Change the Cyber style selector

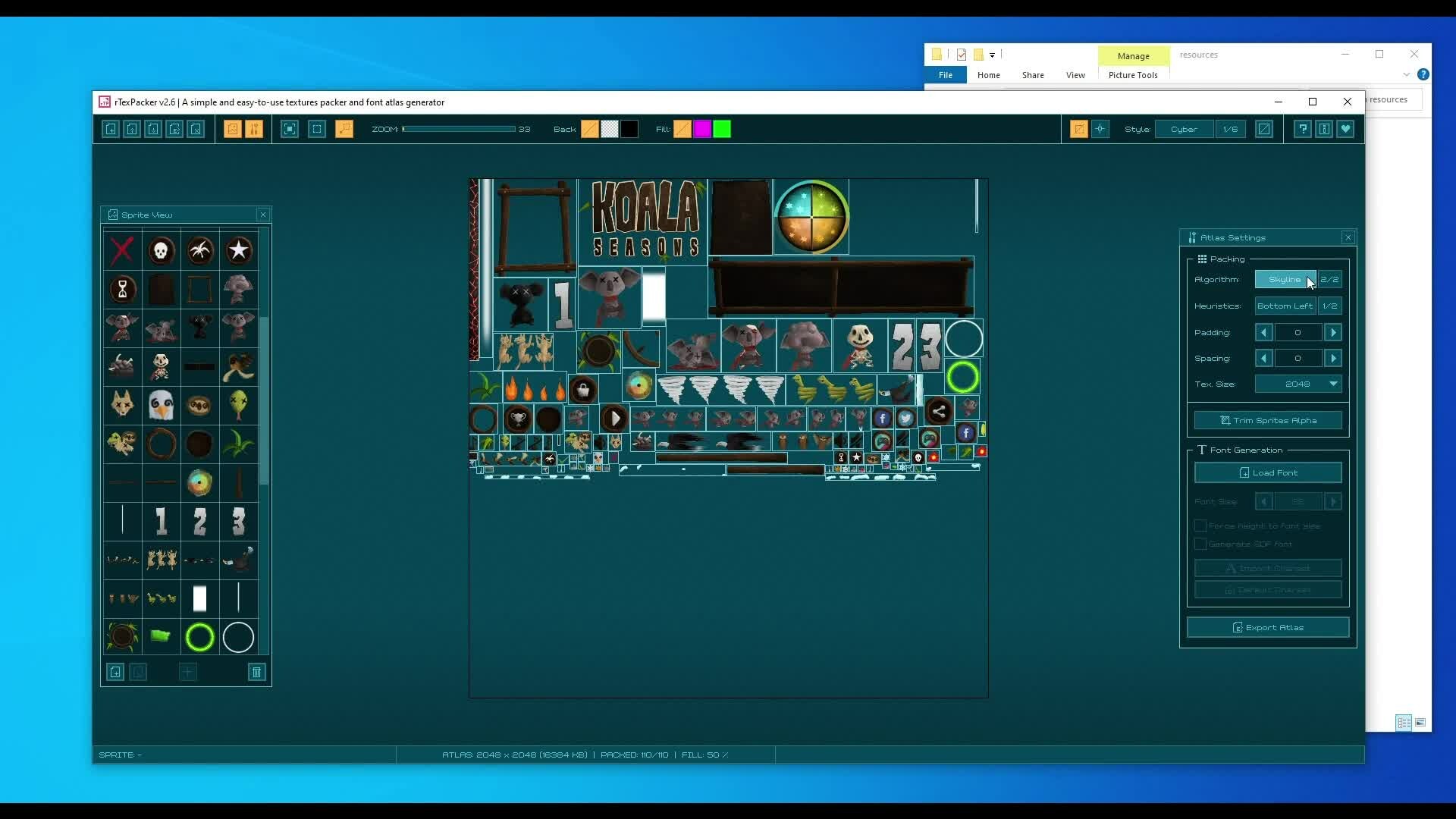tap(1183, 130)
